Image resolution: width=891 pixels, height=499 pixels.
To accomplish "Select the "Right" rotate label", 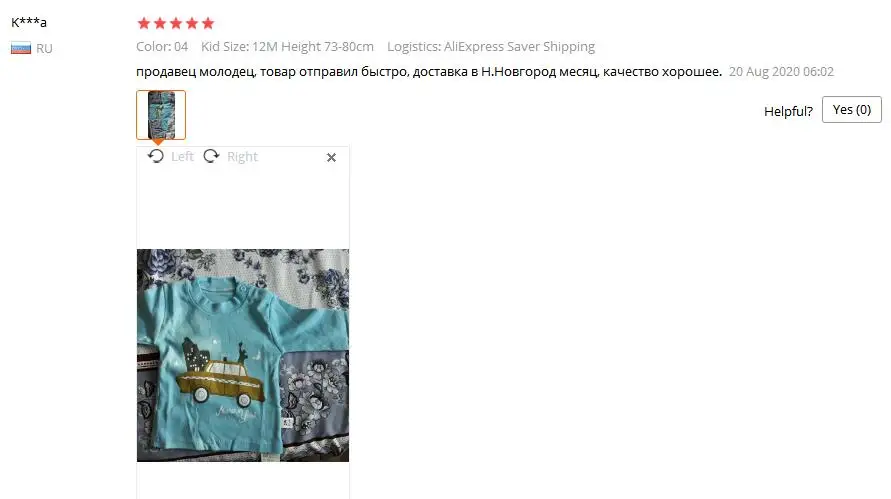I will [242, 156].
